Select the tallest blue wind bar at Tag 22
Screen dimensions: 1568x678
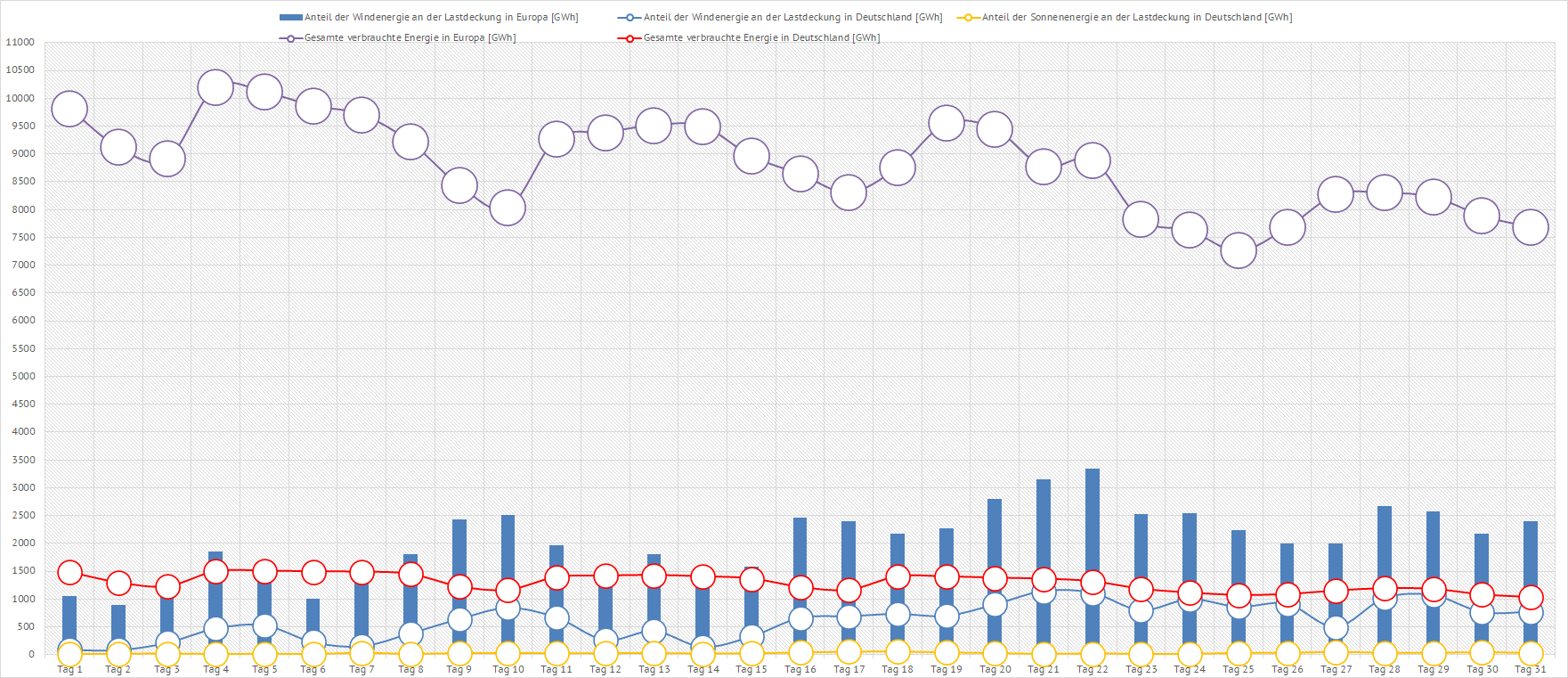click(x=1093, y=517)
